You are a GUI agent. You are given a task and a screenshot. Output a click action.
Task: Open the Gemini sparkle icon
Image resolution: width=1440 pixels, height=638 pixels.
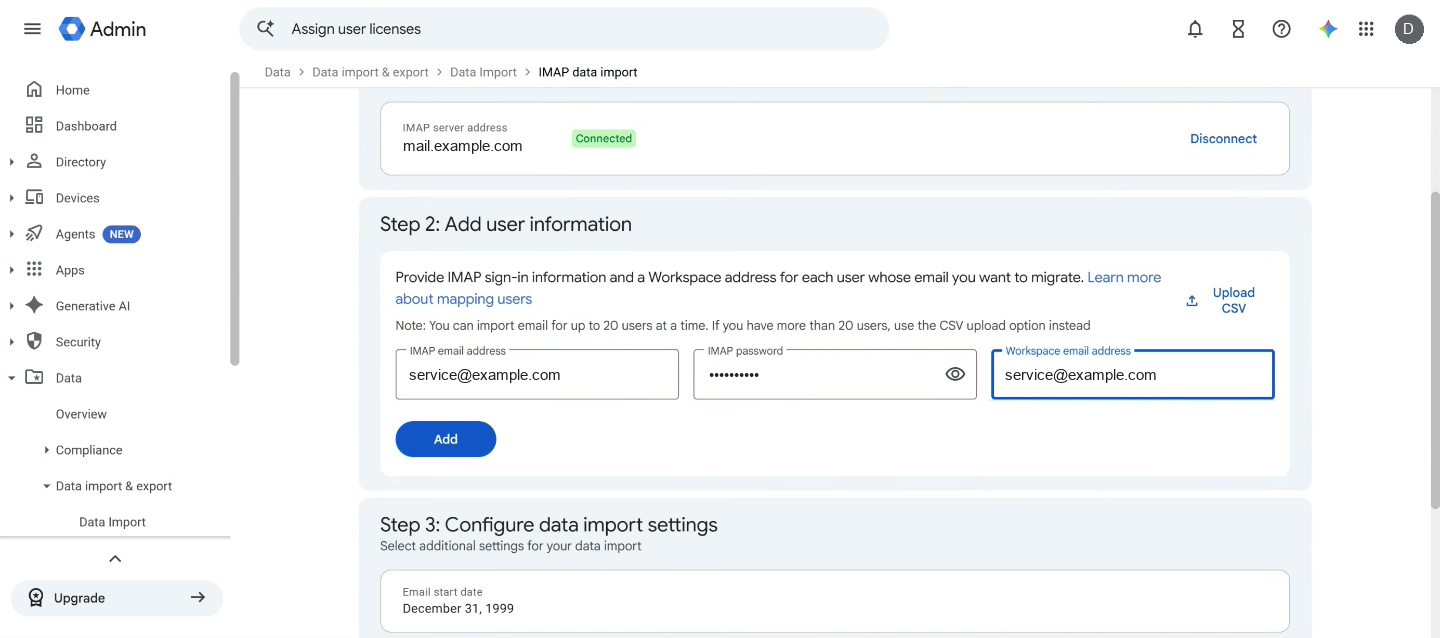pyautogui.click(x=1328, y=29)
